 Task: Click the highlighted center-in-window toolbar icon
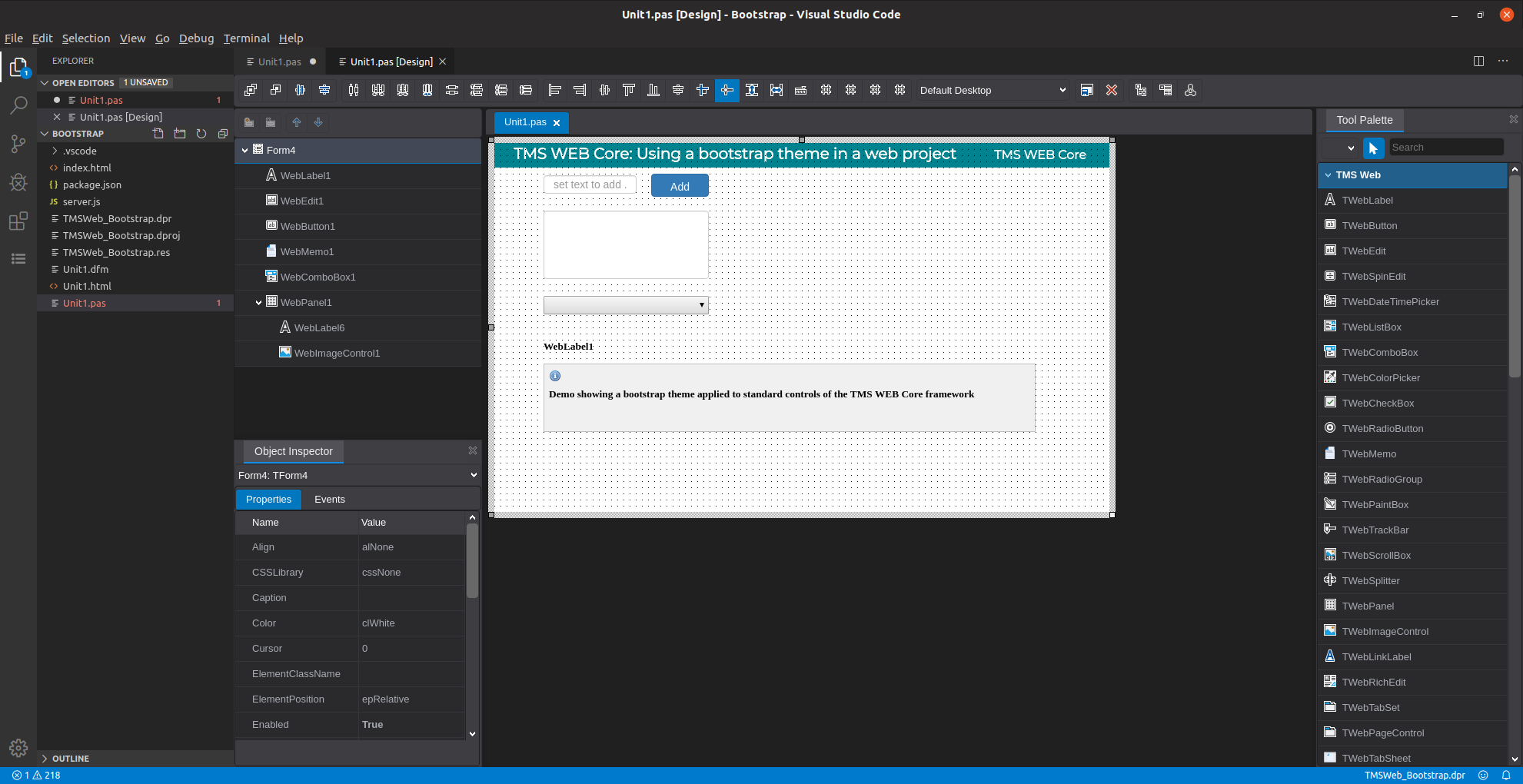tap(727, 90)
